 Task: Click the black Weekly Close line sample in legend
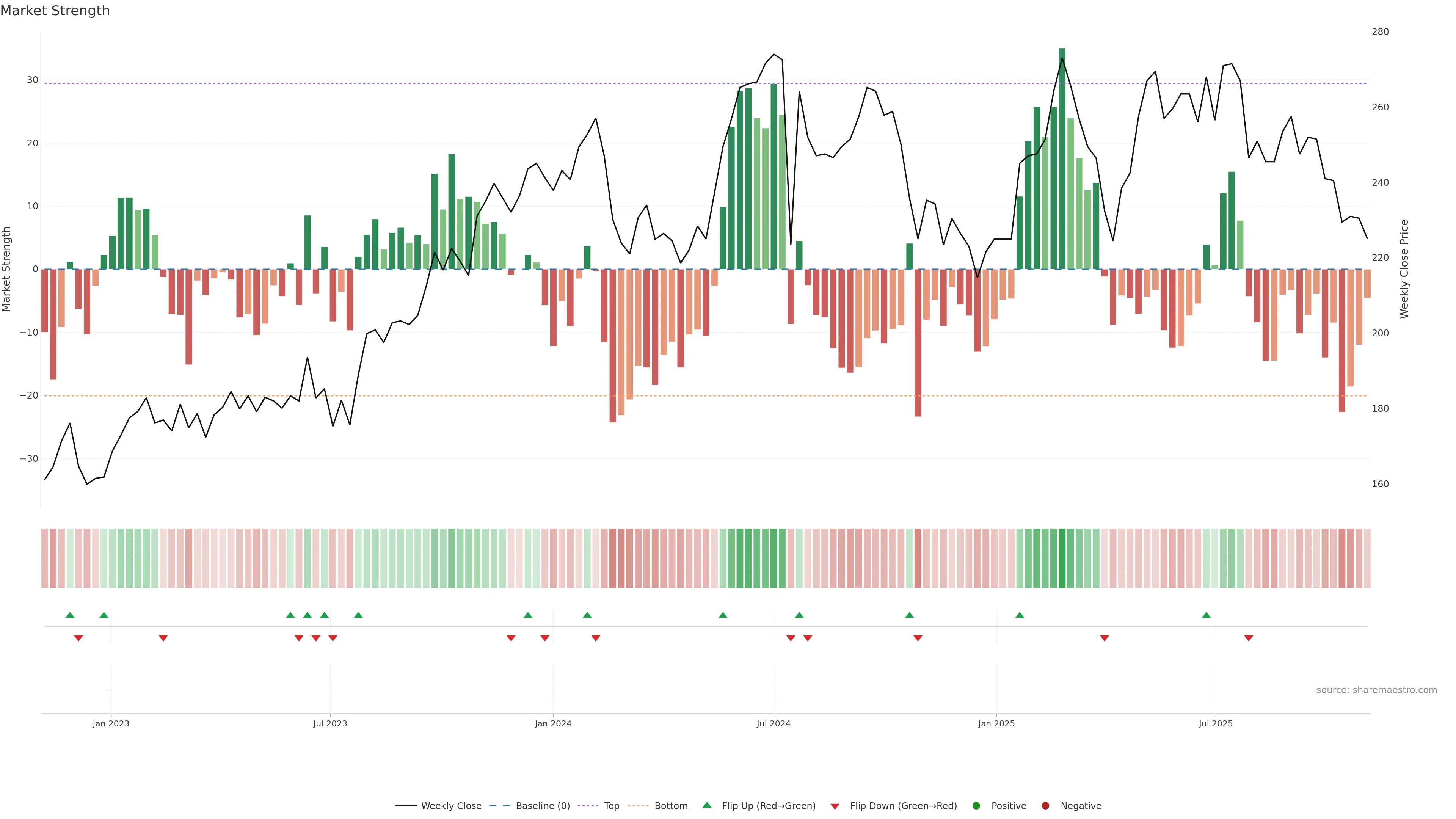tap(405, 805)
